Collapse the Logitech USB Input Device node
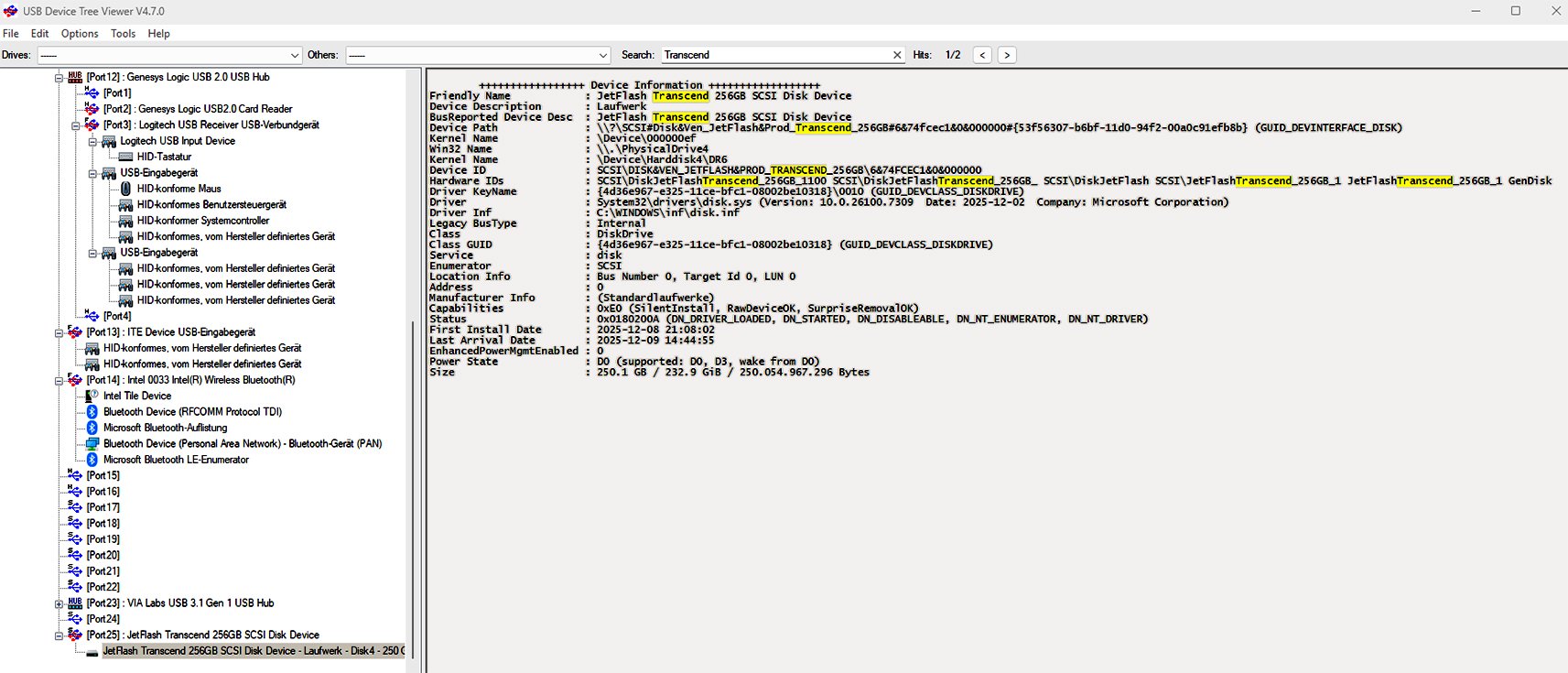The height and width of the screenshot is (673, 1568). coord(92,142)
